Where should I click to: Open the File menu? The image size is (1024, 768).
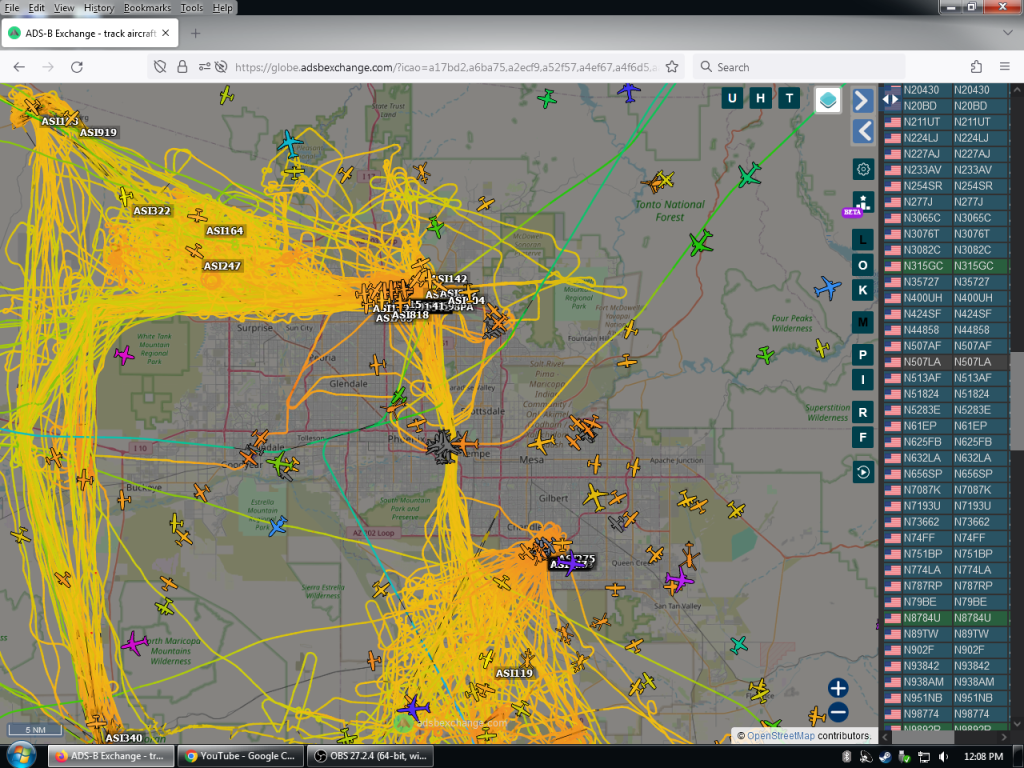[12, 8]
